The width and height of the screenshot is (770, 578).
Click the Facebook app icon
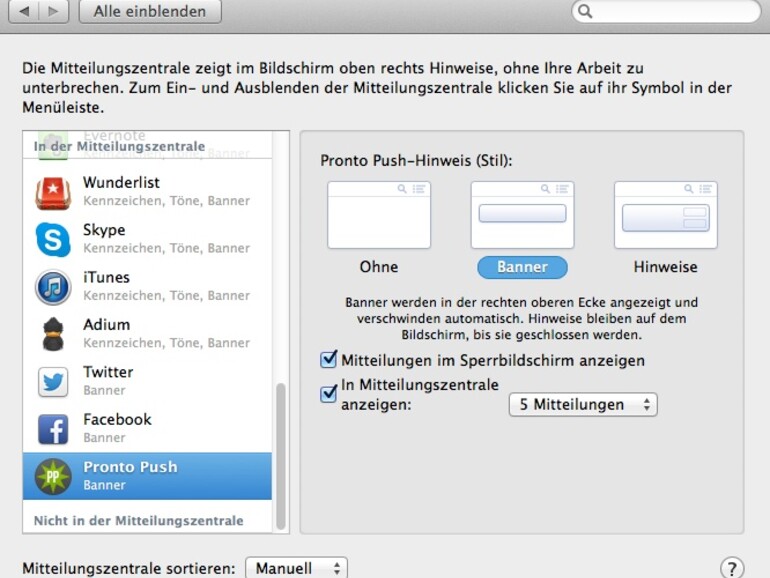tap(53, 429)
